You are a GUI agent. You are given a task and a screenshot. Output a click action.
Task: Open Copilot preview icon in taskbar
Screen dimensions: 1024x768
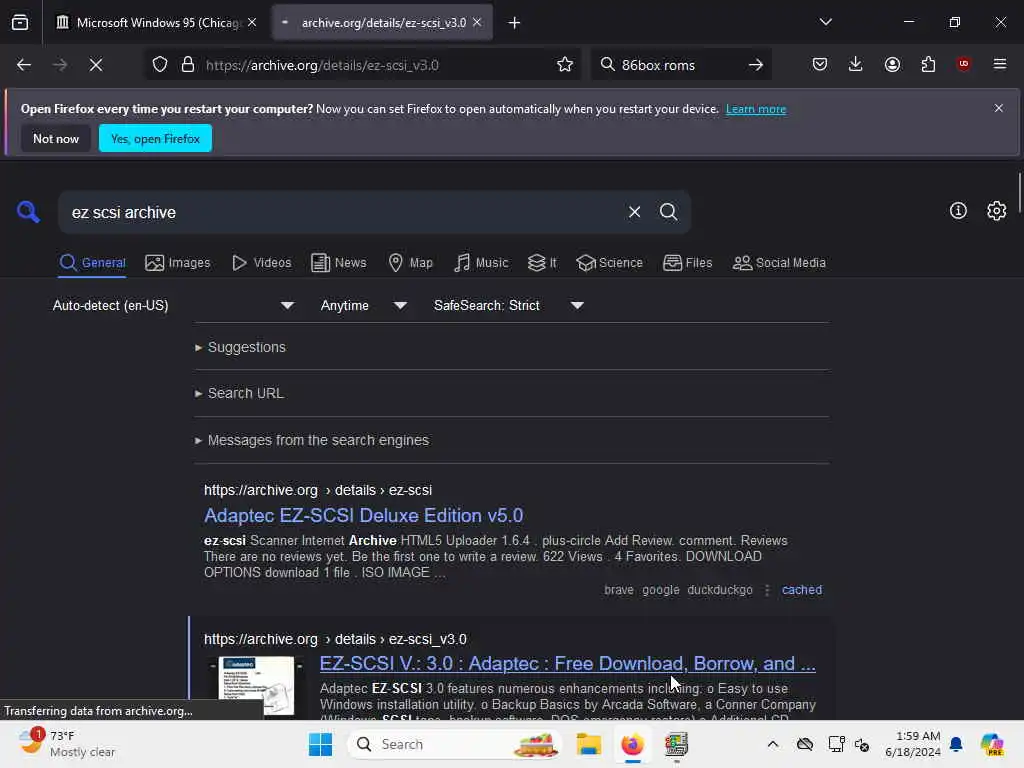tap(993, 744)
